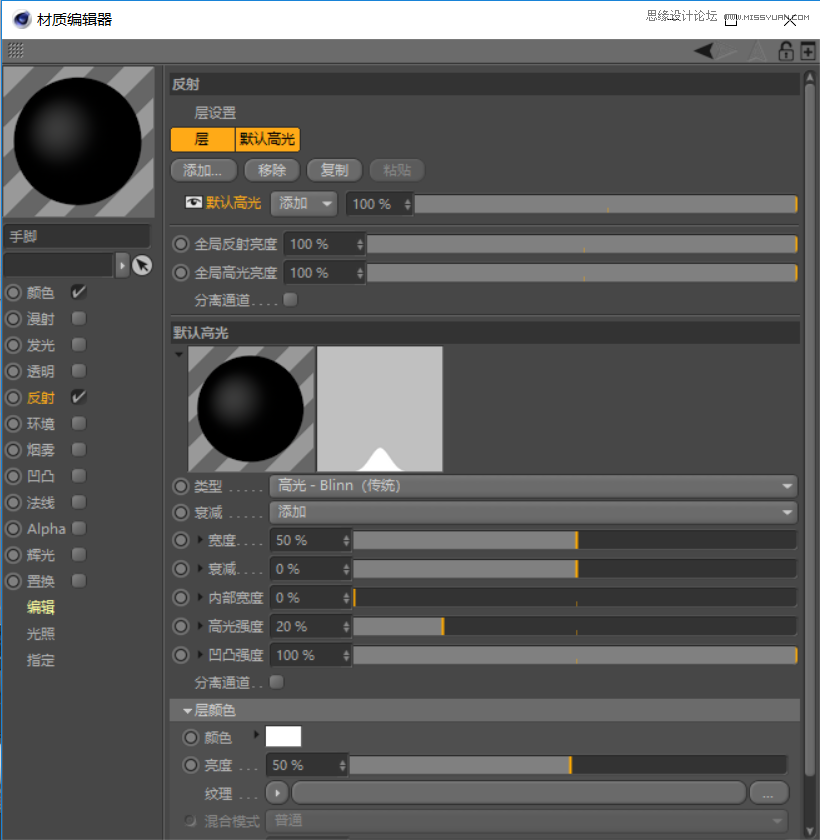Image resolution: width=820 pixels, height=840 pixels.
Task: Open the 添加 dropdown next to 默认高光
Action: click(303, 203)
